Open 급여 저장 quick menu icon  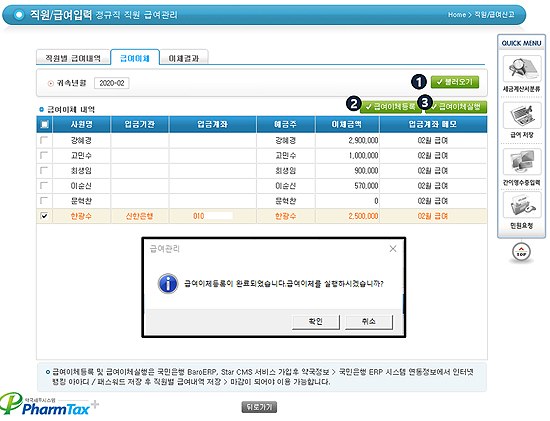coord(522,115)
